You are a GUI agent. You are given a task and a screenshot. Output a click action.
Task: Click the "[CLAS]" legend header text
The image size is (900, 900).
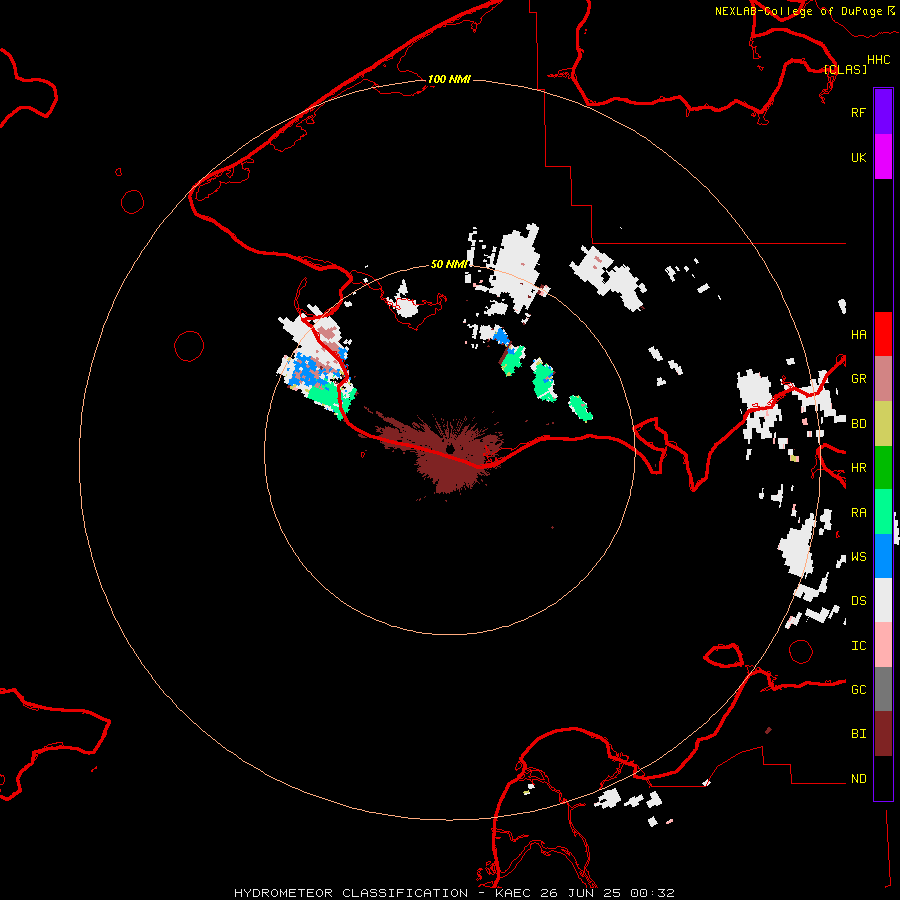point(845,69)
